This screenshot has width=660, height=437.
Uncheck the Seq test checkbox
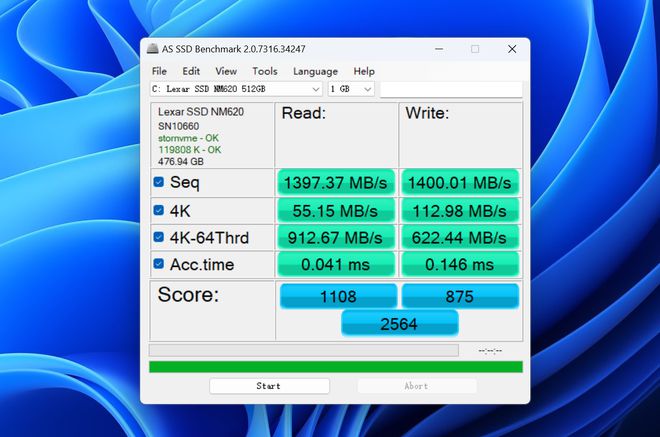click(159, 182)
